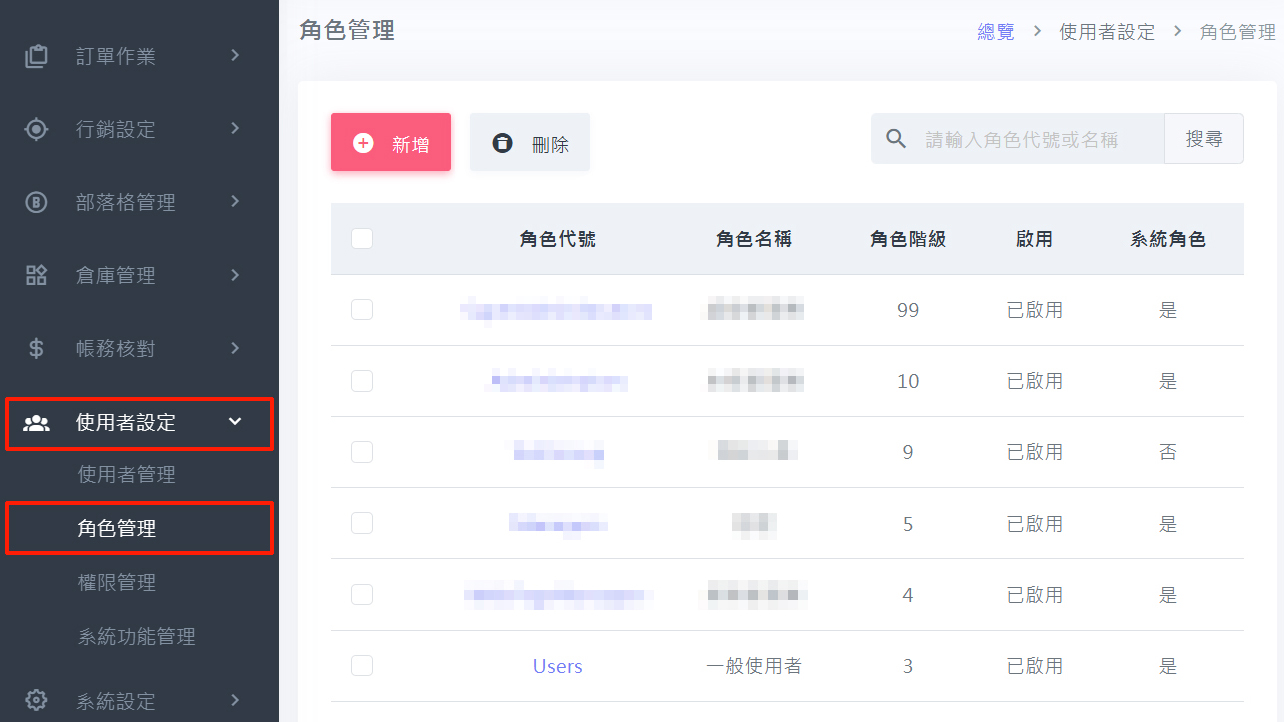Select the checkbox for level 99 role

[x=362, y=310]
